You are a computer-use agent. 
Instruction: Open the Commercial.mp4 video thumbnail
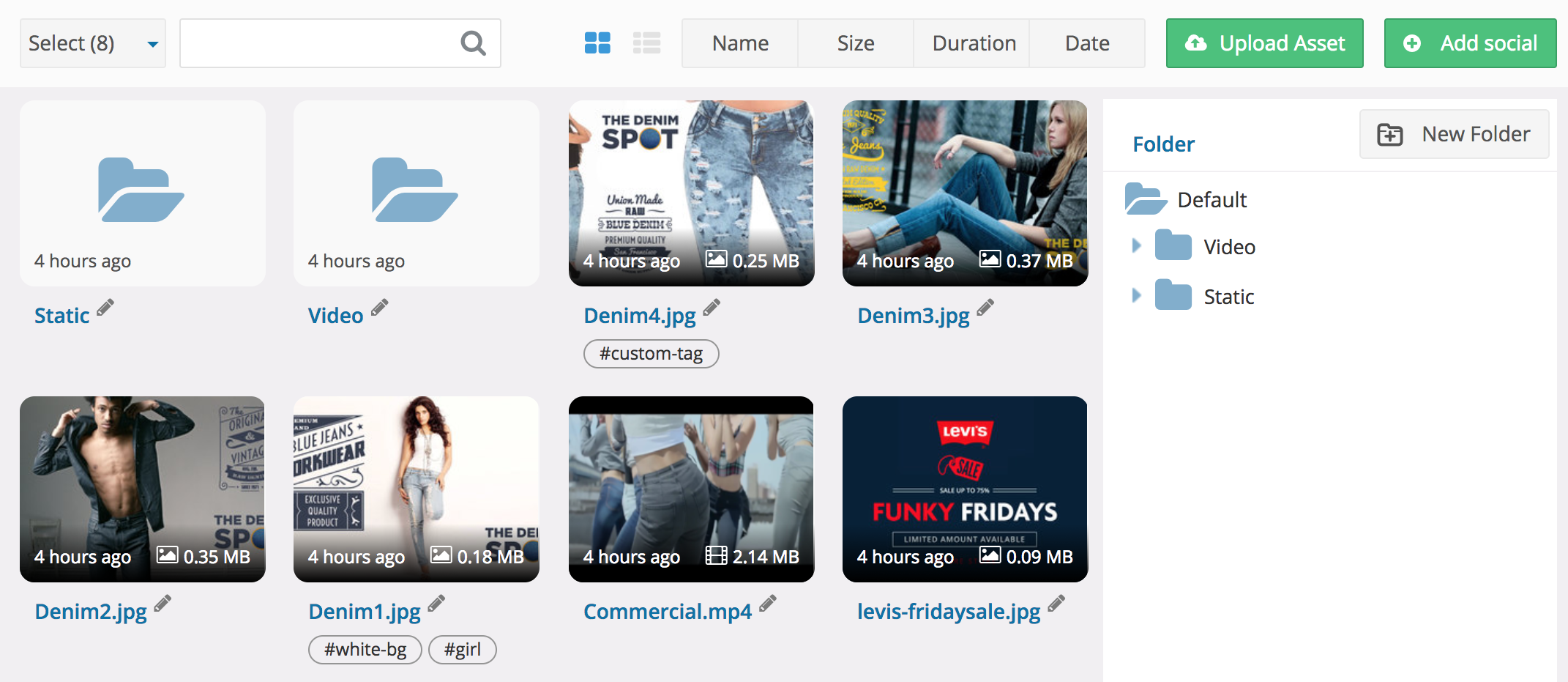tap(691, 489)
